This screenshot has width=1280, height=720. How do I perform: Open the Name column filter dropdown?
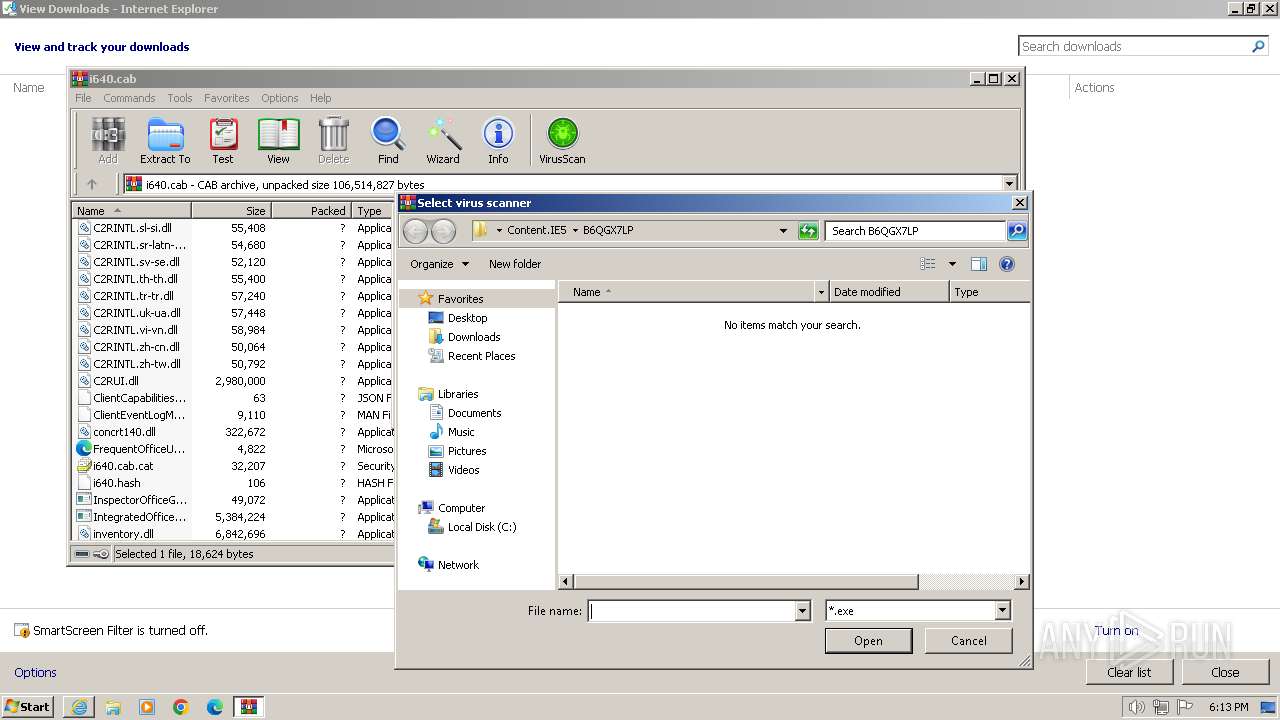(821, 292)
